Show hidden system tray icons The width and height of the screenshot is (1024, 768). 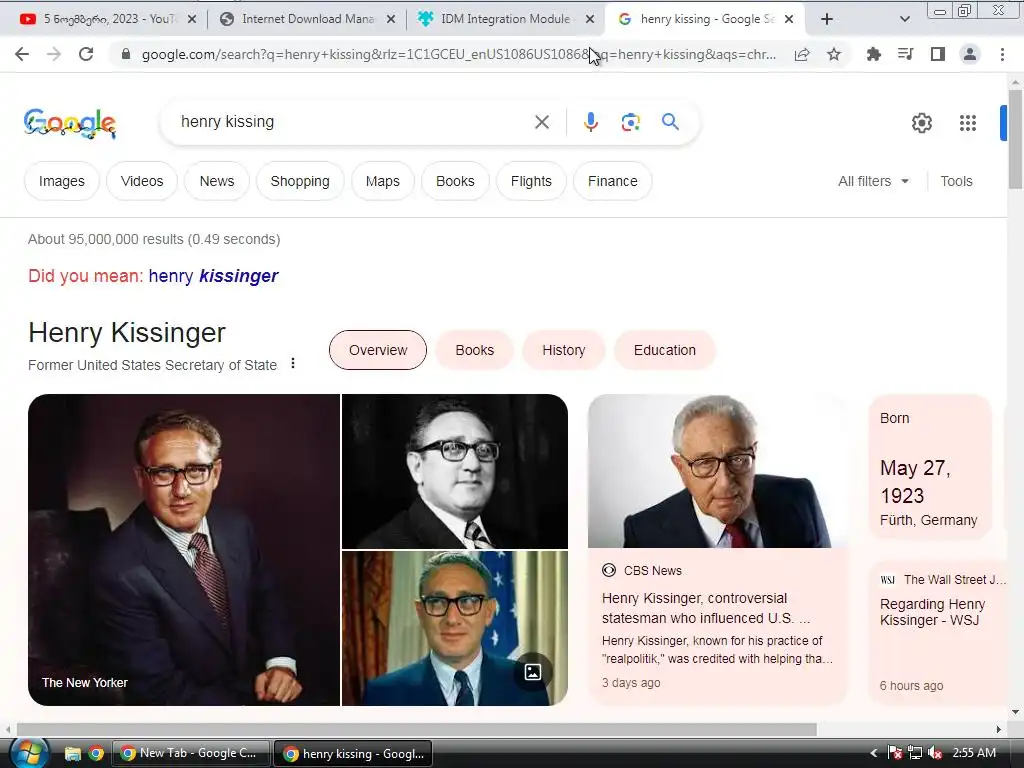coord(874,753)
